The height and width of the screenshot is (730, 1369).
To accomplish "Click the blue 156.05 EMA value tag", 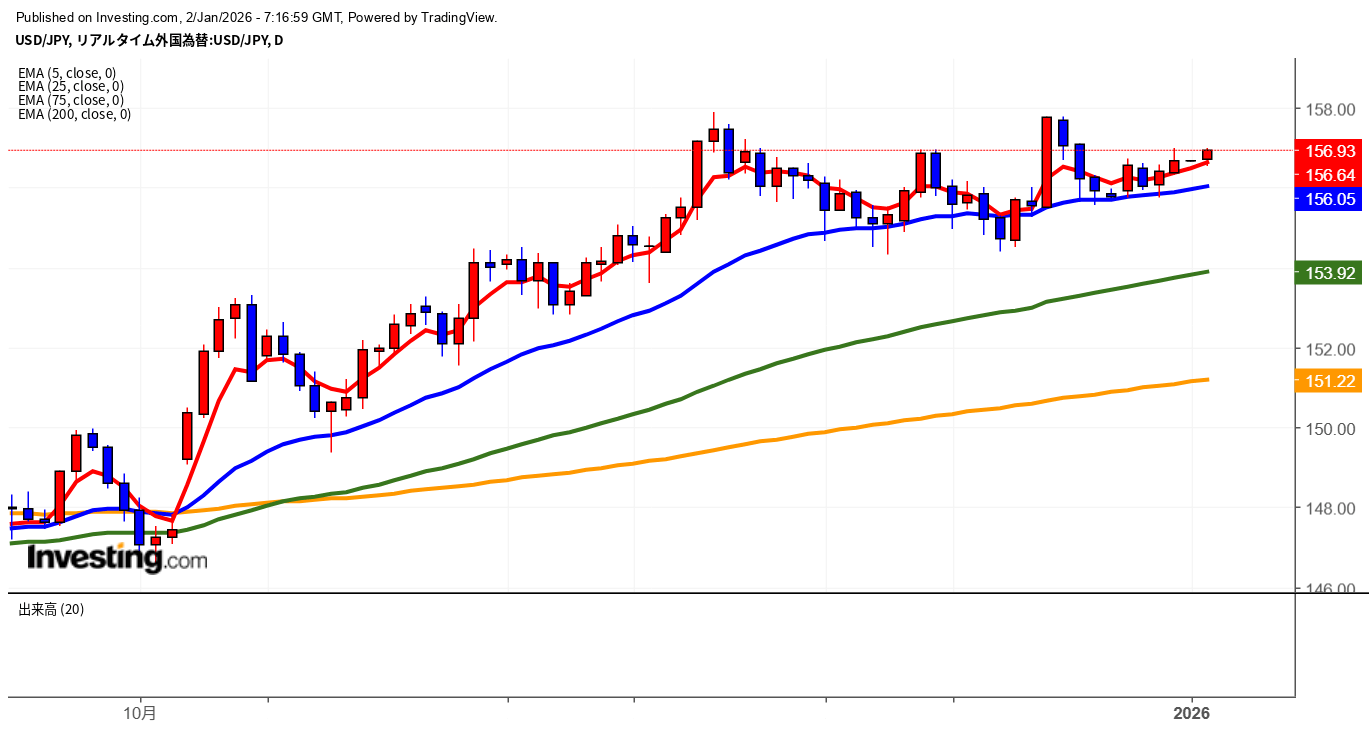I will click(x=1330, y=199).
